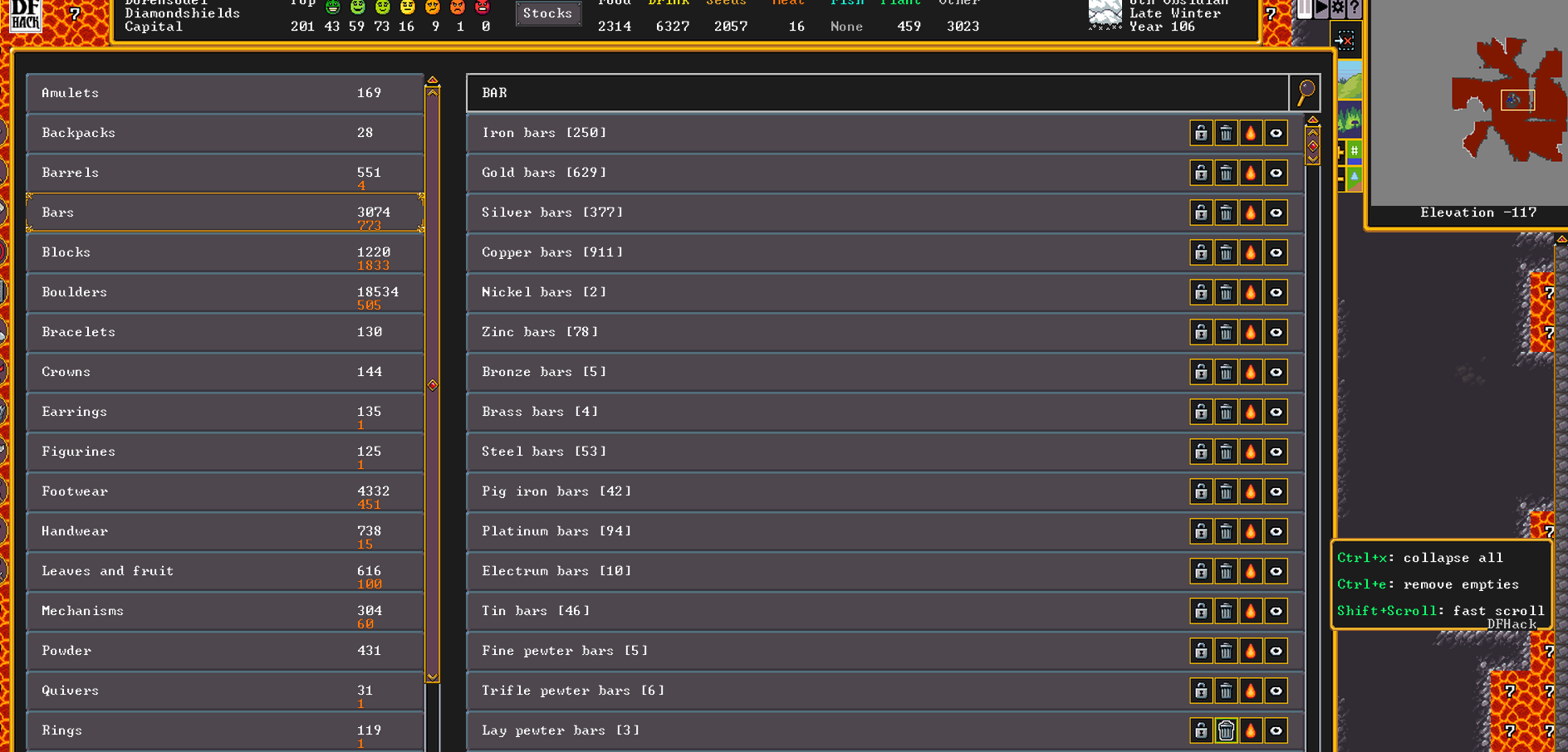
Task: Dump Copper bars using the trash icon
Action: click(x=1226, y=252)
